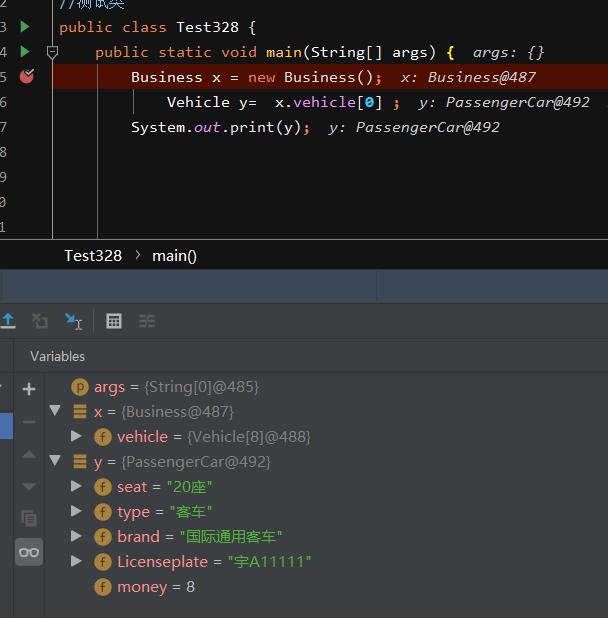Toggle Show Watches glasses icon
This screenshot has width=608, height=618.
[x=29, y=552]
